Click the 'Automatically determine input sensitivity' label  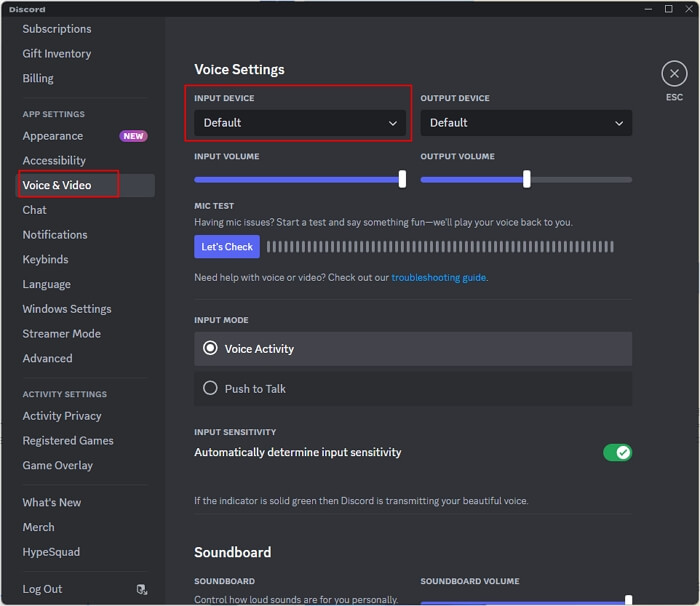[x=298, y=452]
